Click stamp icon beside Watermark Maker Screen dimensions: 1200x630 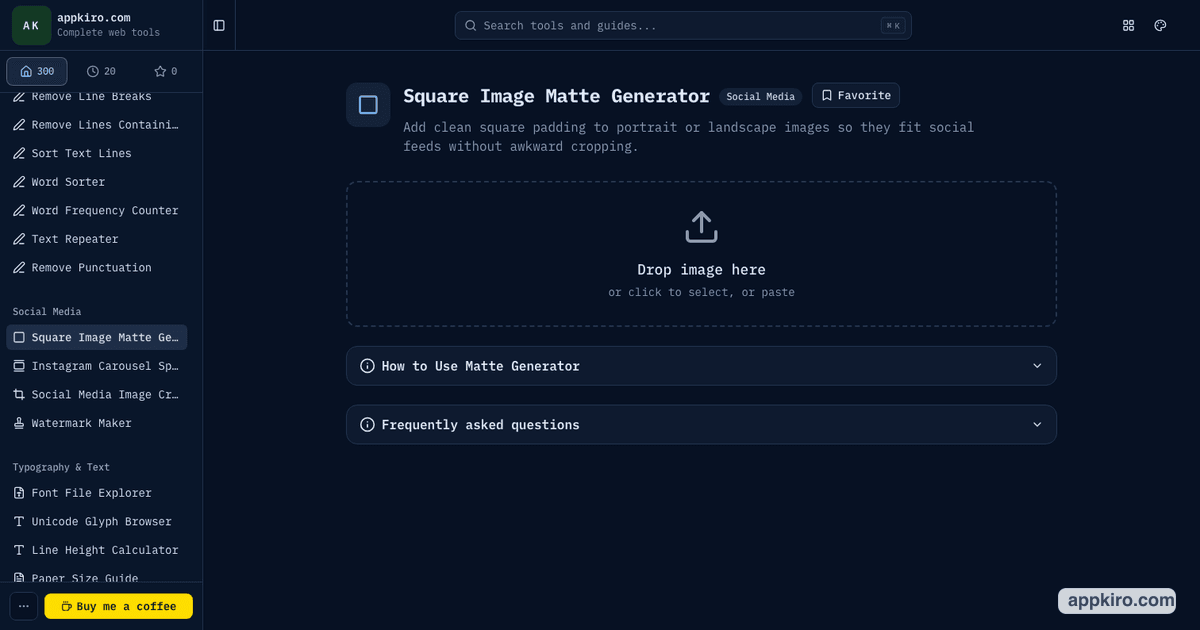19,423
